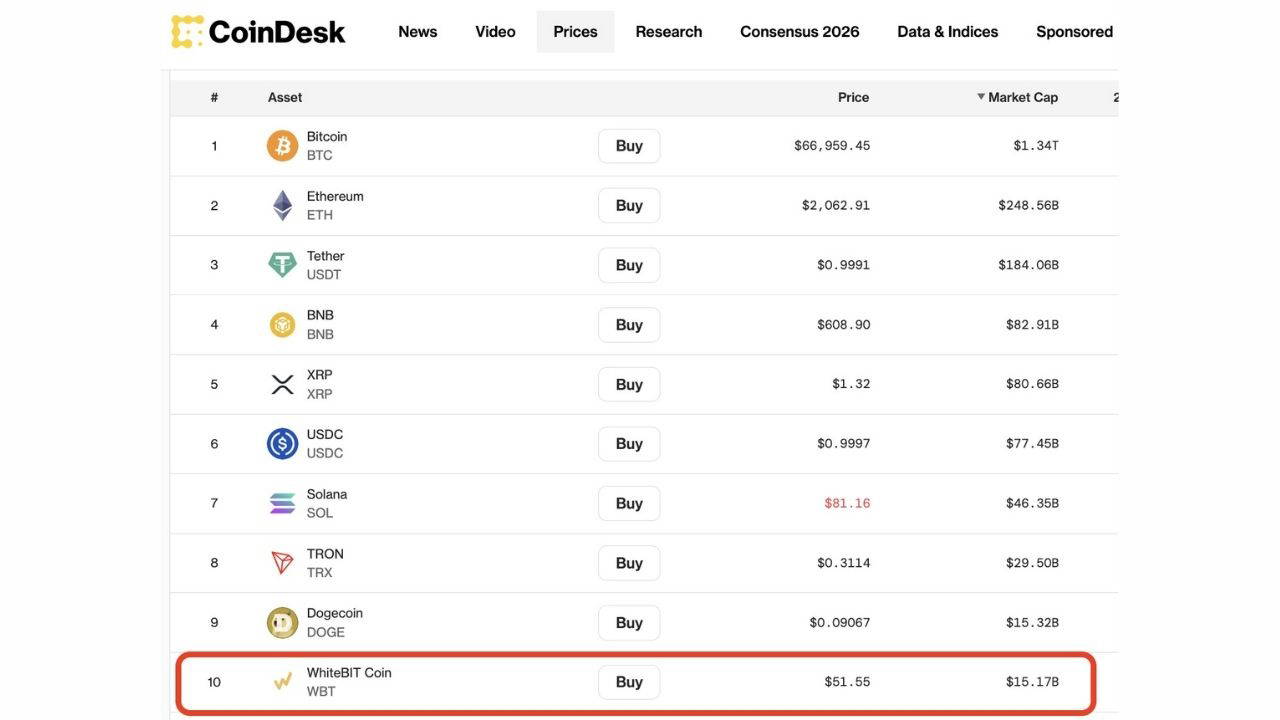Select the Dogecoin DOGE logo icon
This screenshot has width=1280, height=720.
pyautogui.click(x=281, y=620)
